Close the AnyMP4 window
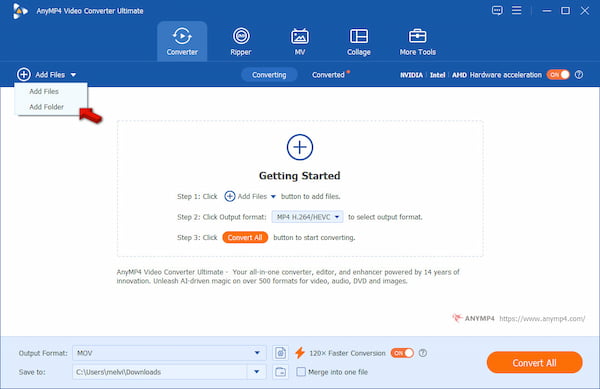This screenshot has height=389, width=600. point(584,11)
